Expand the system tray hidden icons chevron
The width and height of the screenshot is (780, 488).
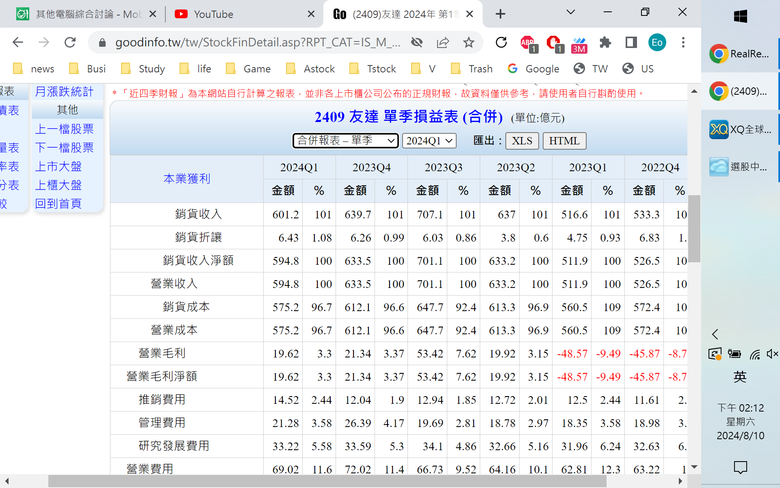pos(715,334)
